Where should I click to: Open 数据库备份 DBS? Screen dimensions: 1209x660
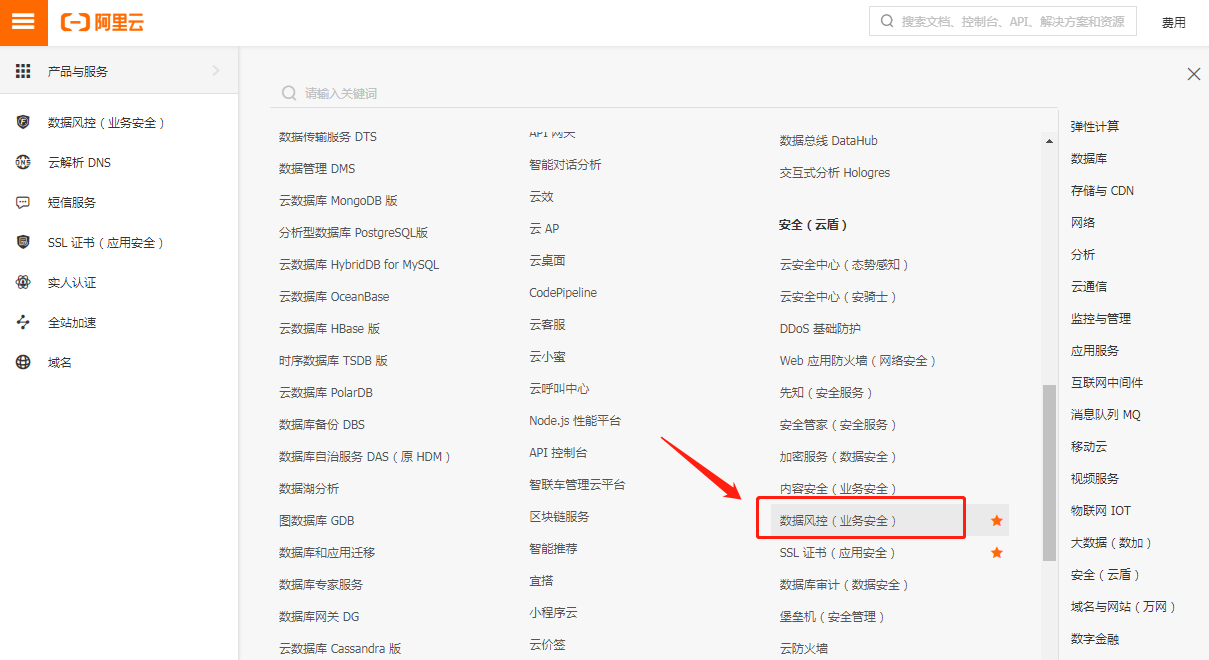[x=322, y=424]
